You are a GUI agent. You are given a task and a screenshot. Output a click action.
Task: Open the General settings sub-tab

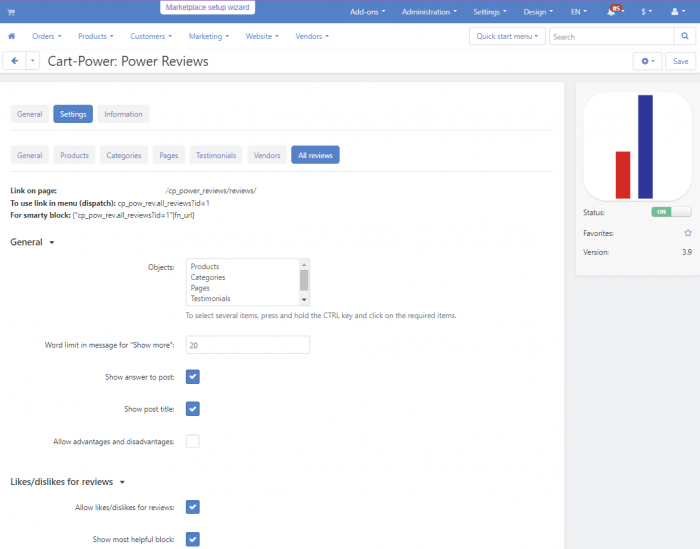[x=29, y=155]
